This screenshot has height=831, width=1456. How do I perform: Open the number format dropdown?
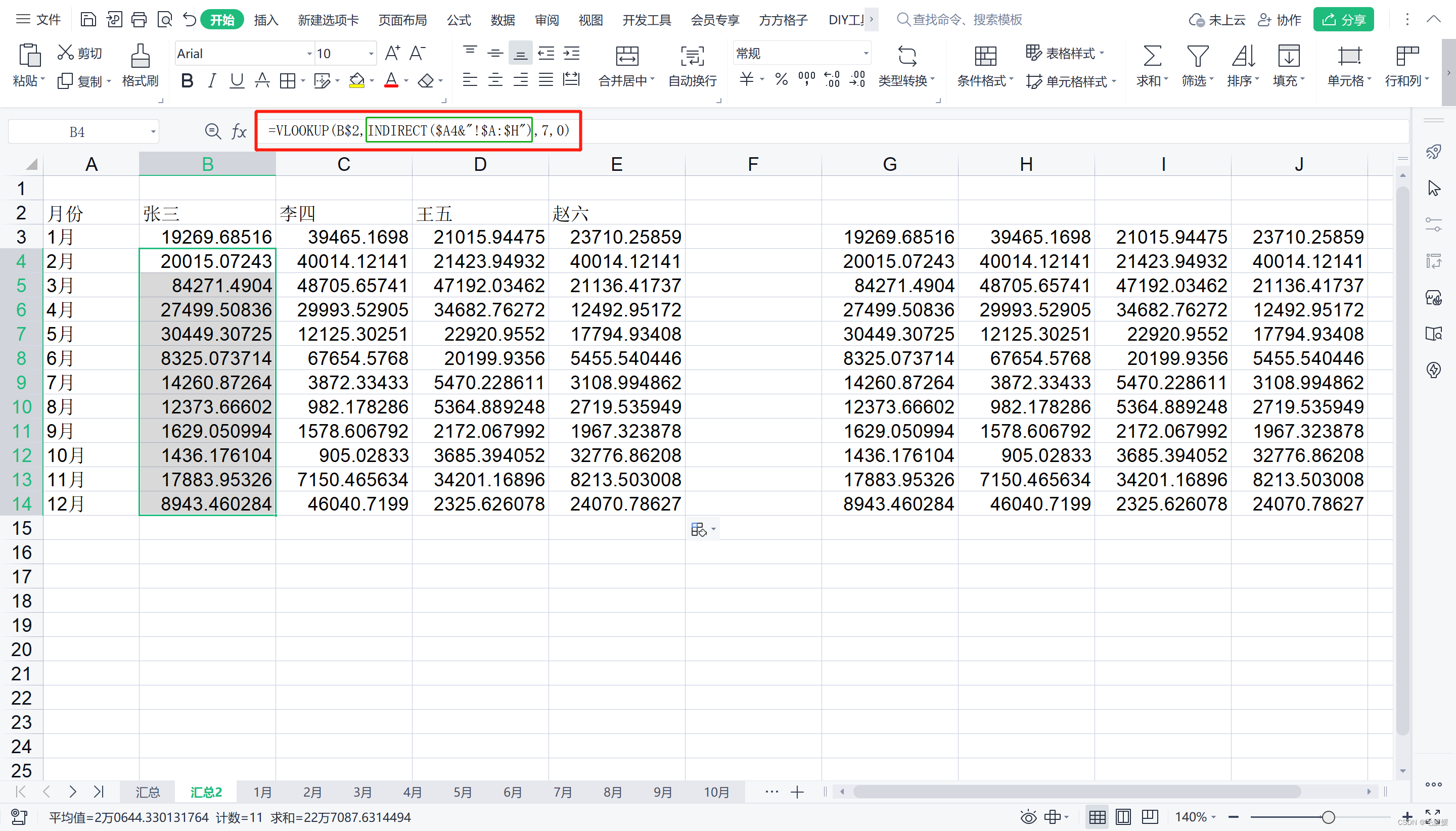click(x=866, y=54)
